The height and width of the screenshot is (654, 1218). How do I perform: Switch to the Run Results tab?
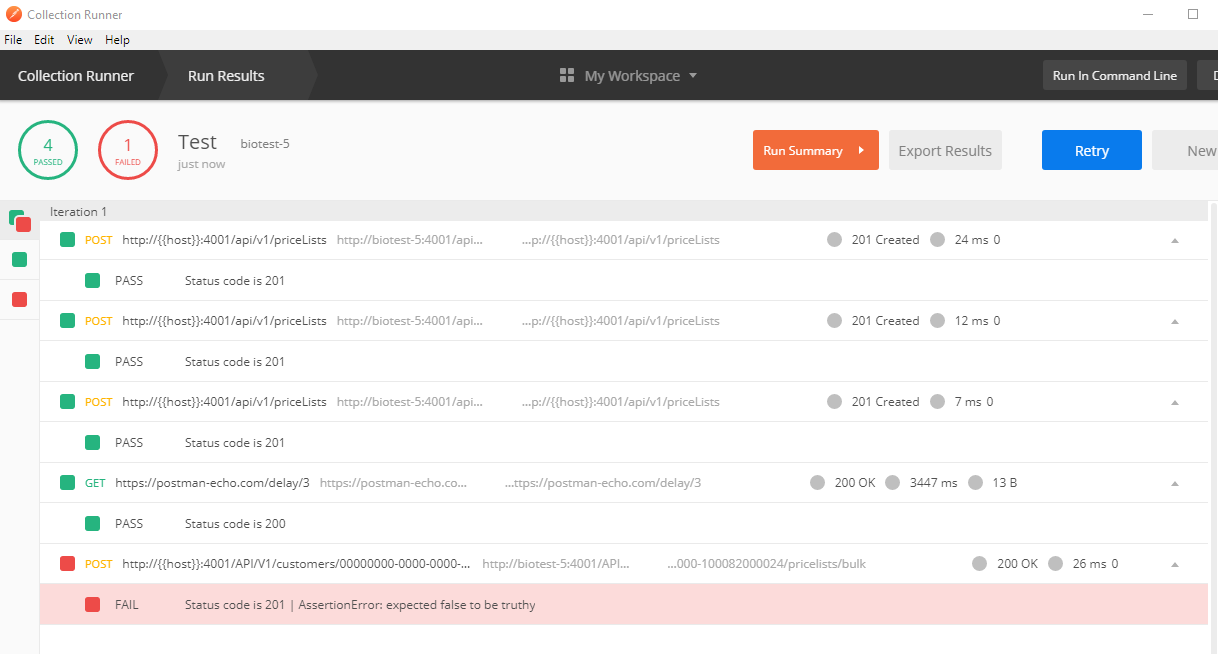tap(226, 76)
